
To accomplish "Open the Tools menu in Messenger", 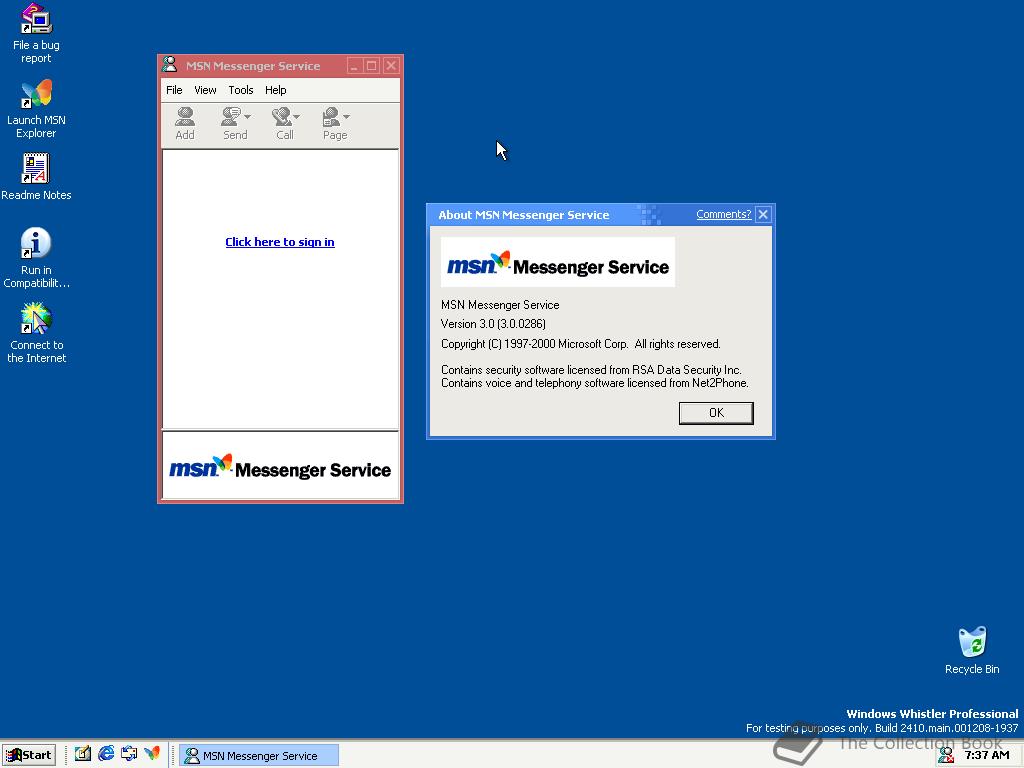I will (240, 90).
